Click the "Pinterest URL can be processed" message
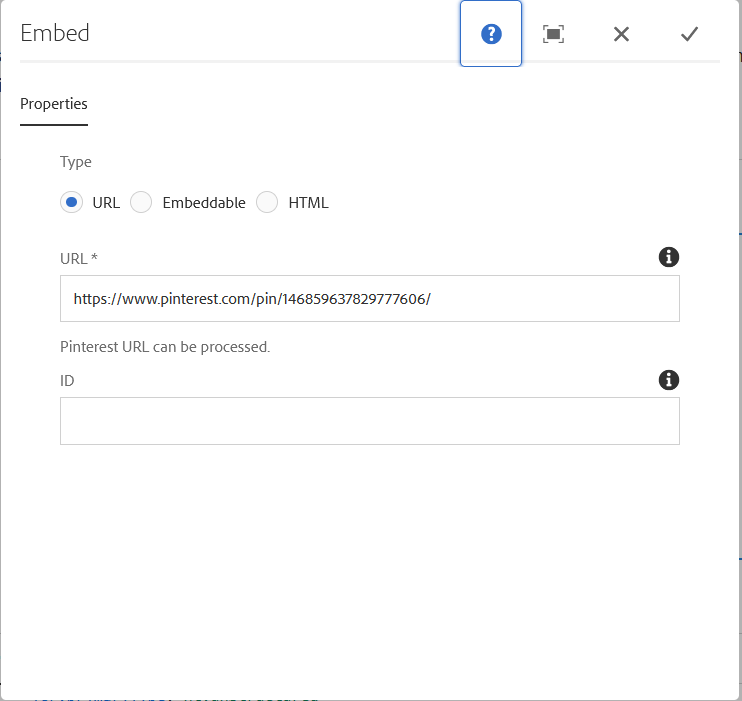This screenshot has height=701, width=742. (165, 347)
